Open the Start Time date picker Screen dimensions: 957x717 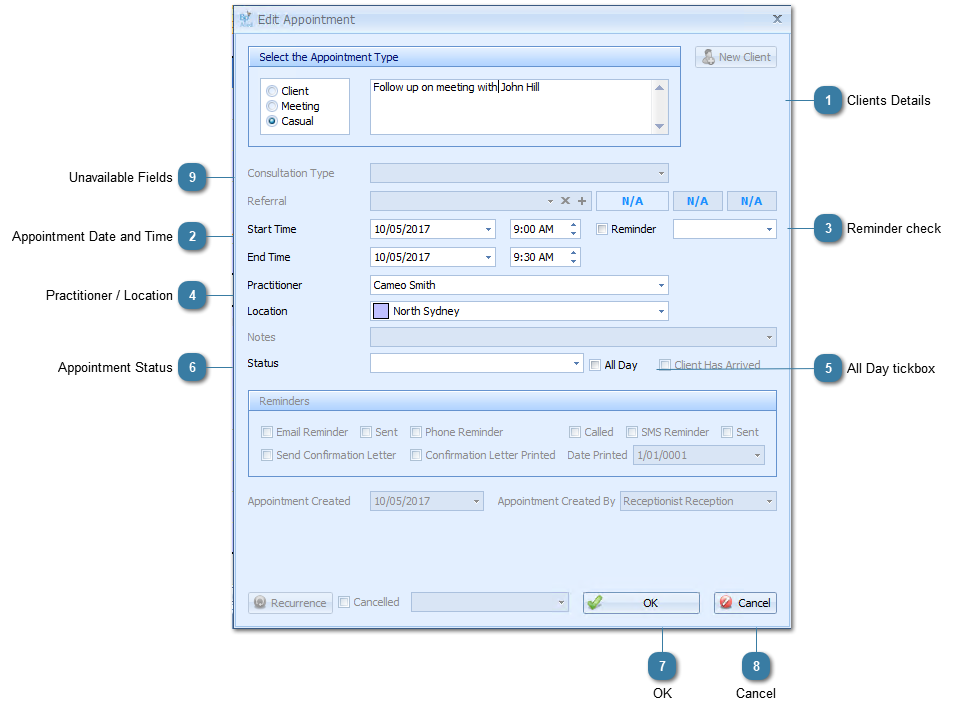[488, 229]
